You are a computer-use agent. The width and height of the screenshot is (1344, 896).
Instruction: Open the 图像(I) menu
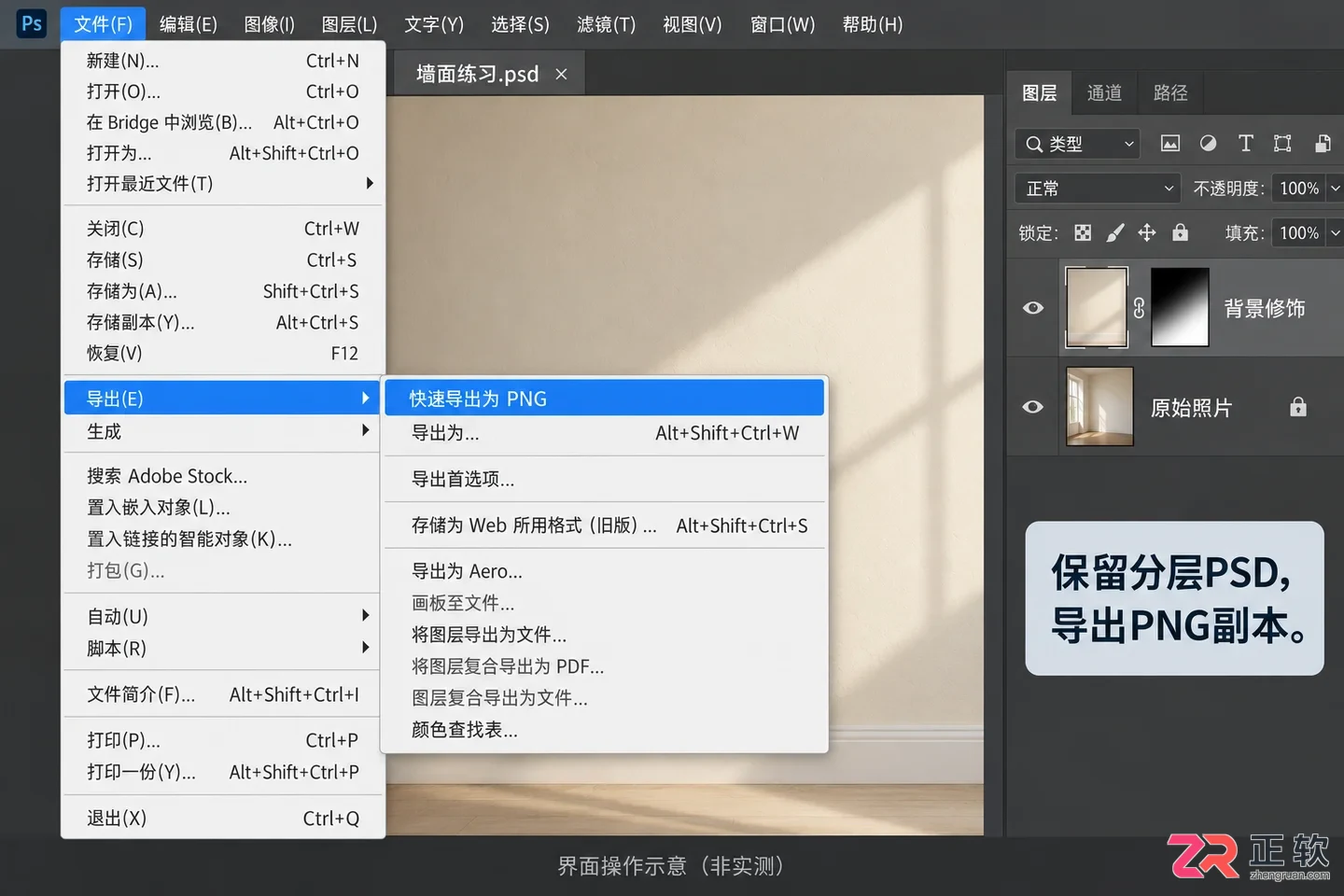269,24
